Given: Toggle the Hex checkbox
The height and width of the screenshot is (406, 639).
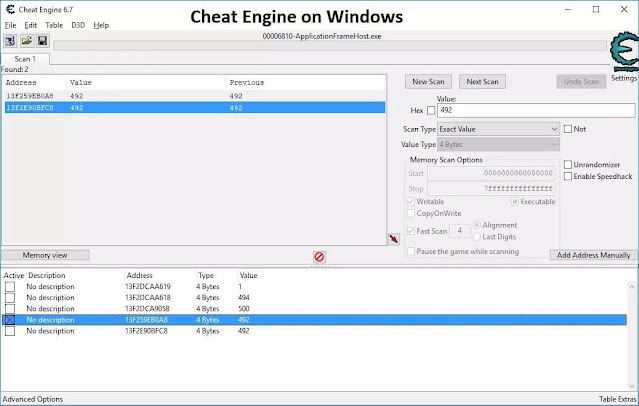Looking at the screenshot, I should click(431, 110).
